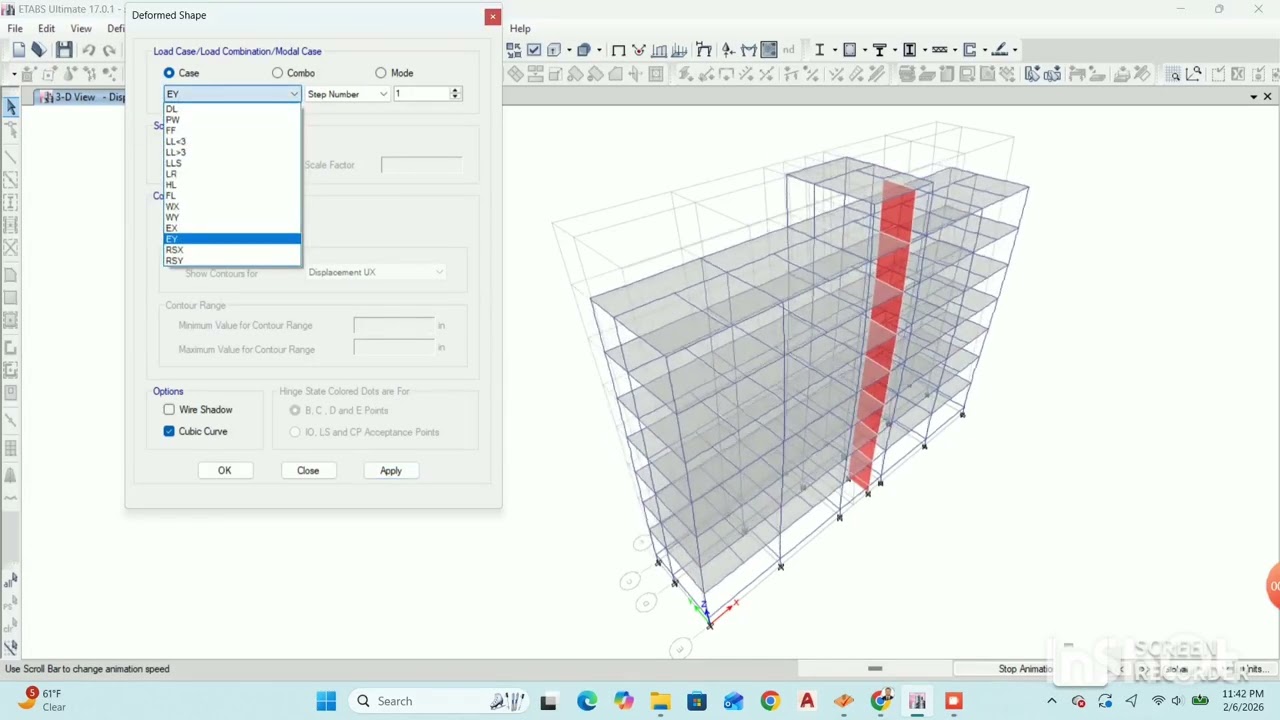The height and width of the screenshot is (720, 1280).
Task: Open the Help menu
Action: tap(520, 28)
